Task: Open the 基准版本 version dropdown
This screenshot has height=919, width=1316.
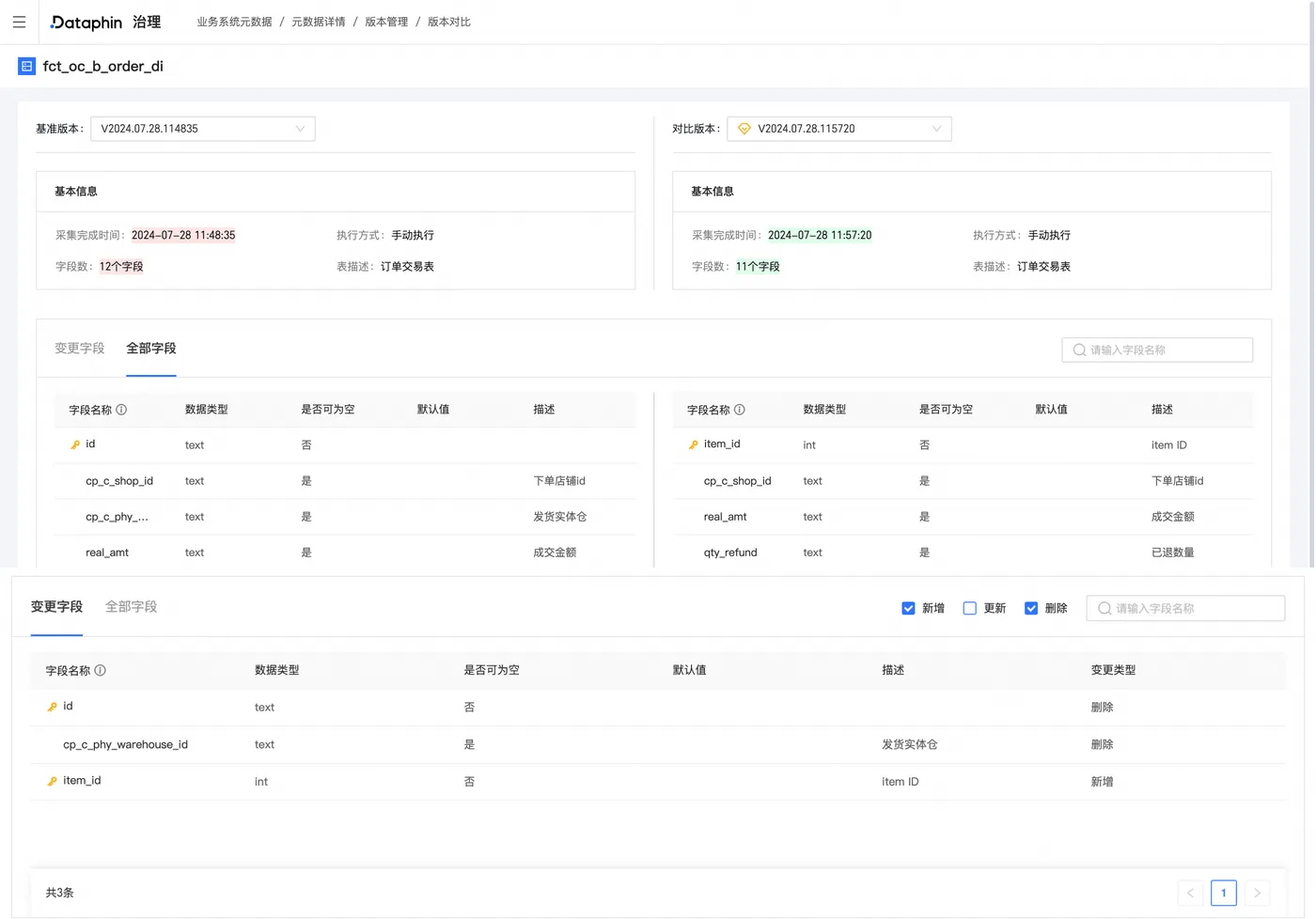Action: point(203,129)
